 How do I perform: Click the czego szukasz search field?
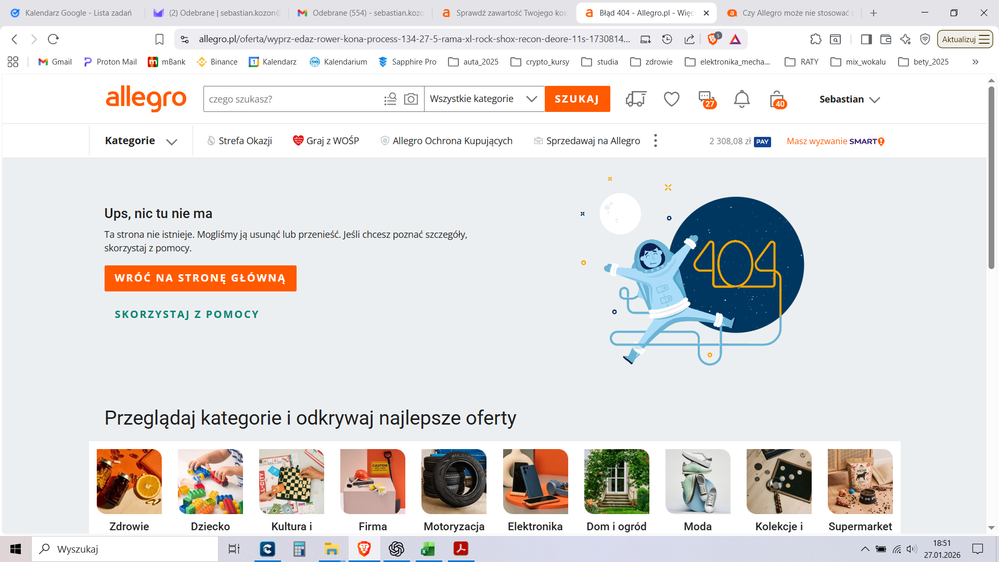point(290,99)
